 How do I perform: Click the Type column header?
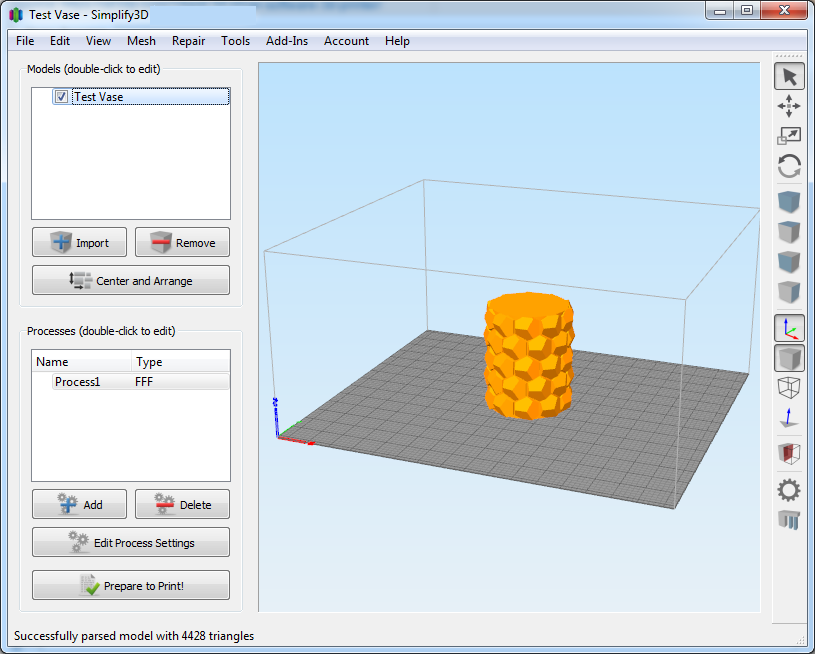click(x=180, y=362)
